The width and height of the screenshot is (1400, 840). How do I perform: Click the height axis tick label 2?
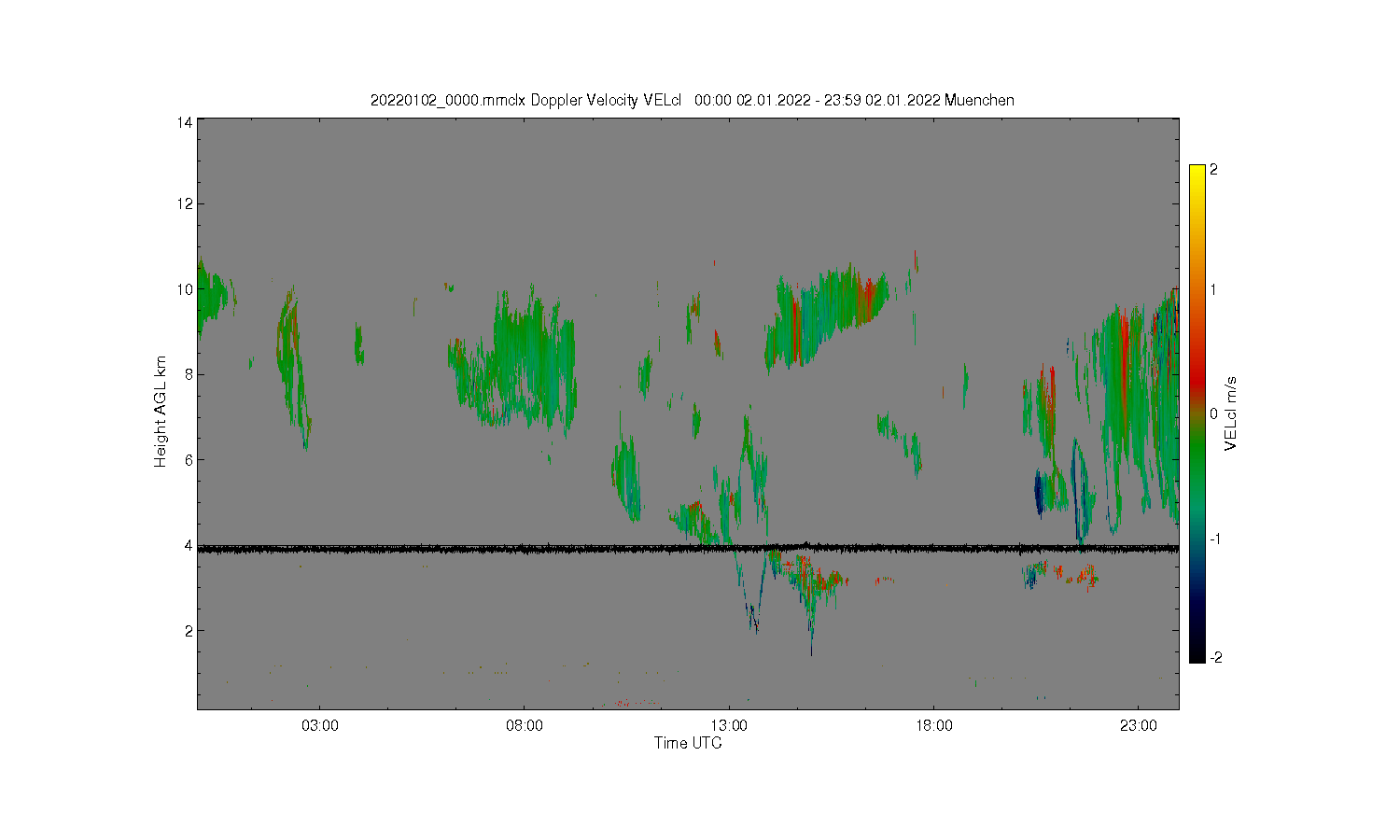pyautogui.click(x=189, y=631)
